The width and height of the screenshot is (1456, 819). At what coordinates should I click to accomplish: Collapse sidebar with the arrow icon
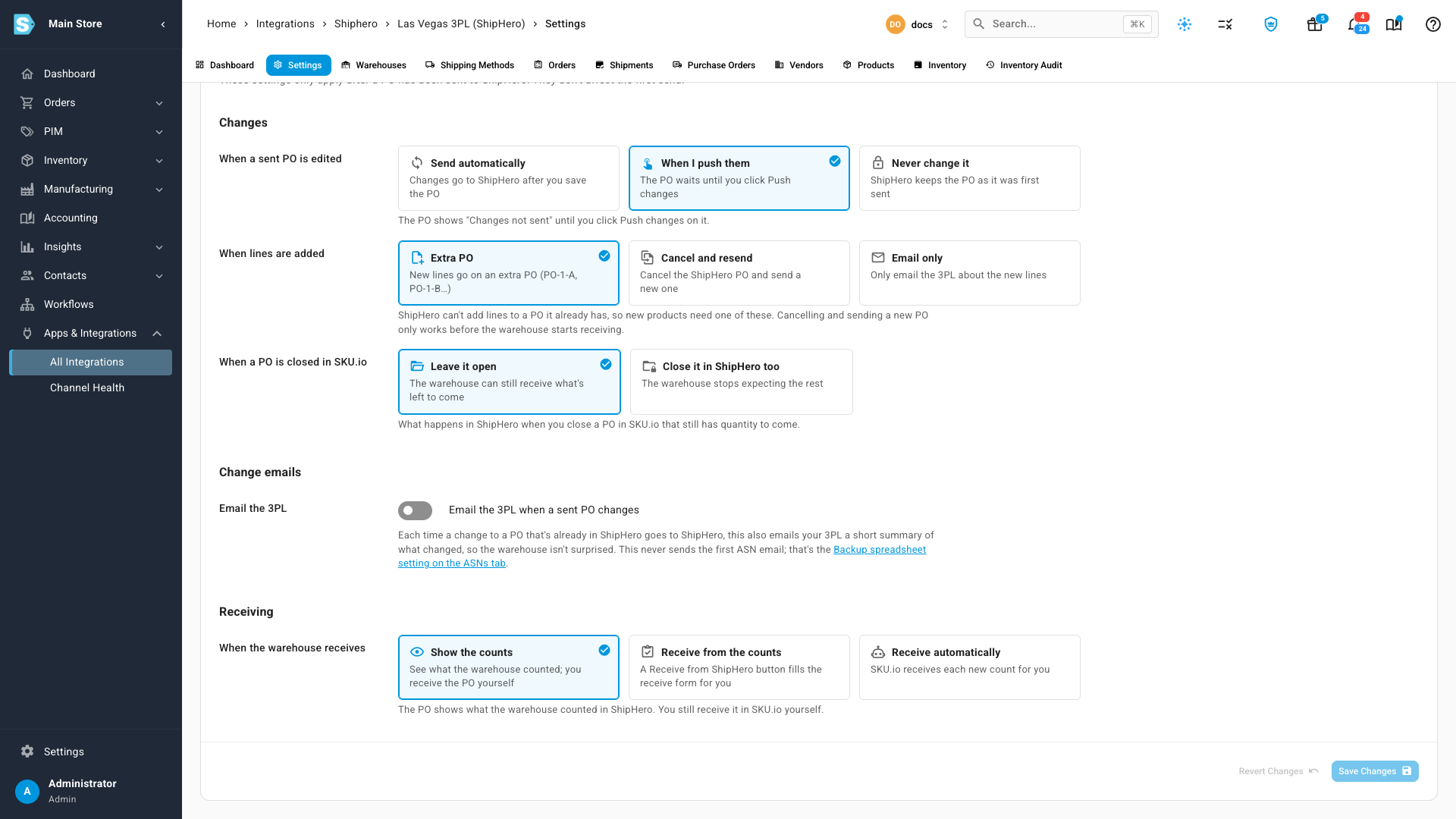(163, 24)
